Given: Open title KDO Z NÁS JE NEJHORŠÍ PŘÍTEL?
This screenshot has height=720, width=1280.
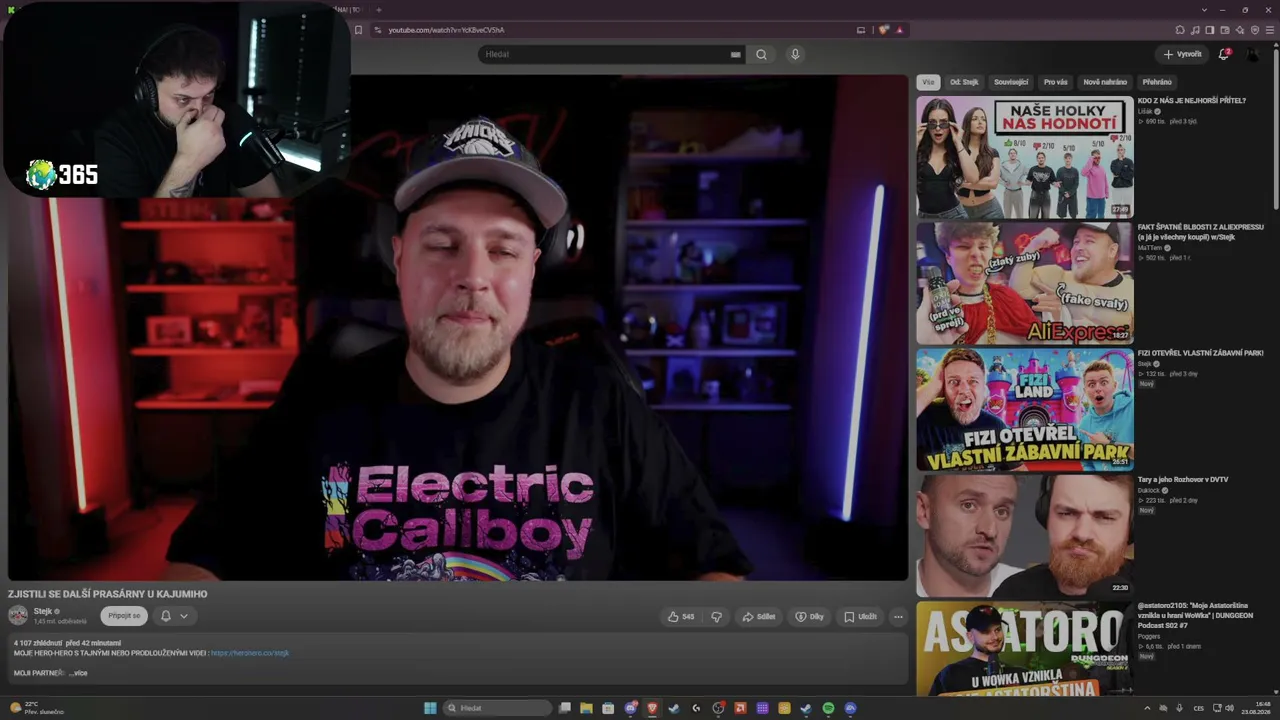Looking at the screenshot, I should pyautogui.click(x=1192, y=101).
